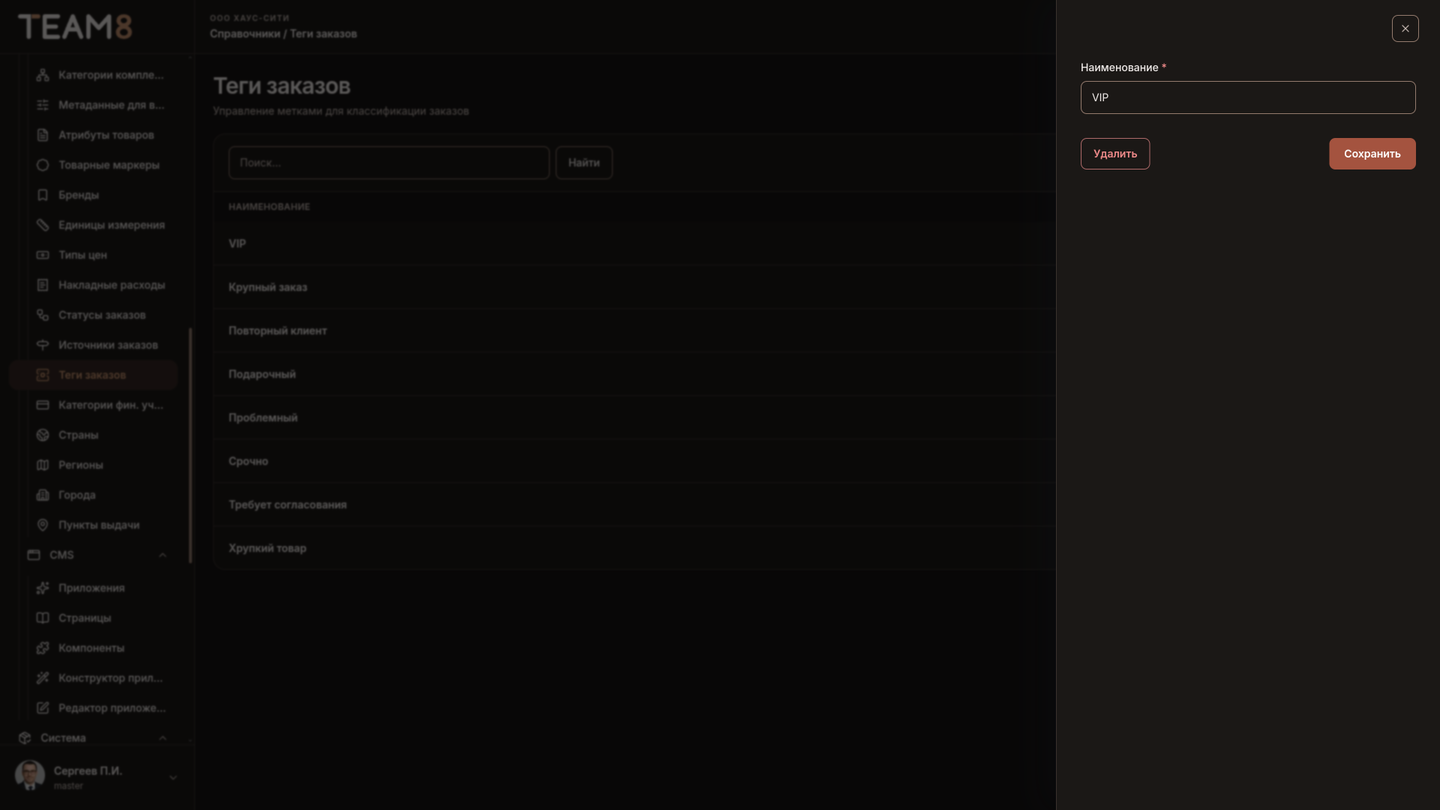The width and height of the screenshot is (1440, 810).
Task: Click the sidebar vertical scrollbar
Action: point(190,446)
